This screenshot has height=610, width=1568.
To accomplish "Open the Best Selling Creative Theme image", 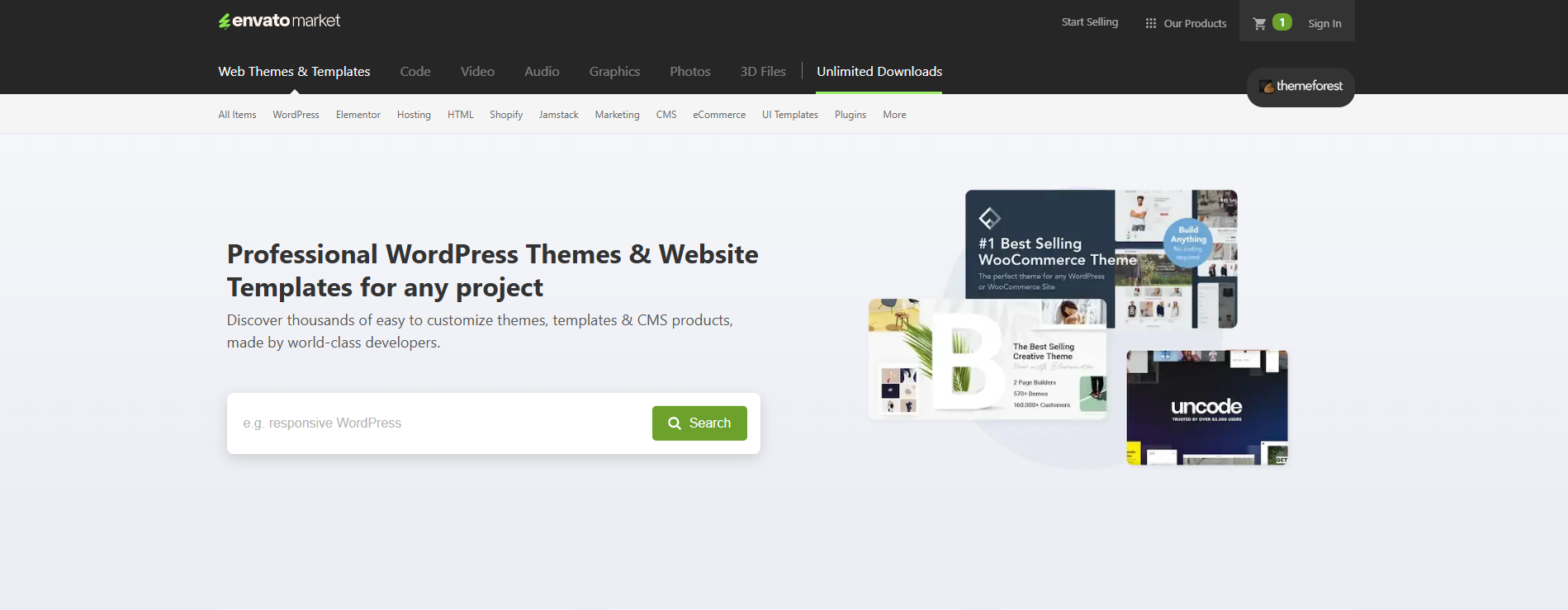I will coord(988,359).
